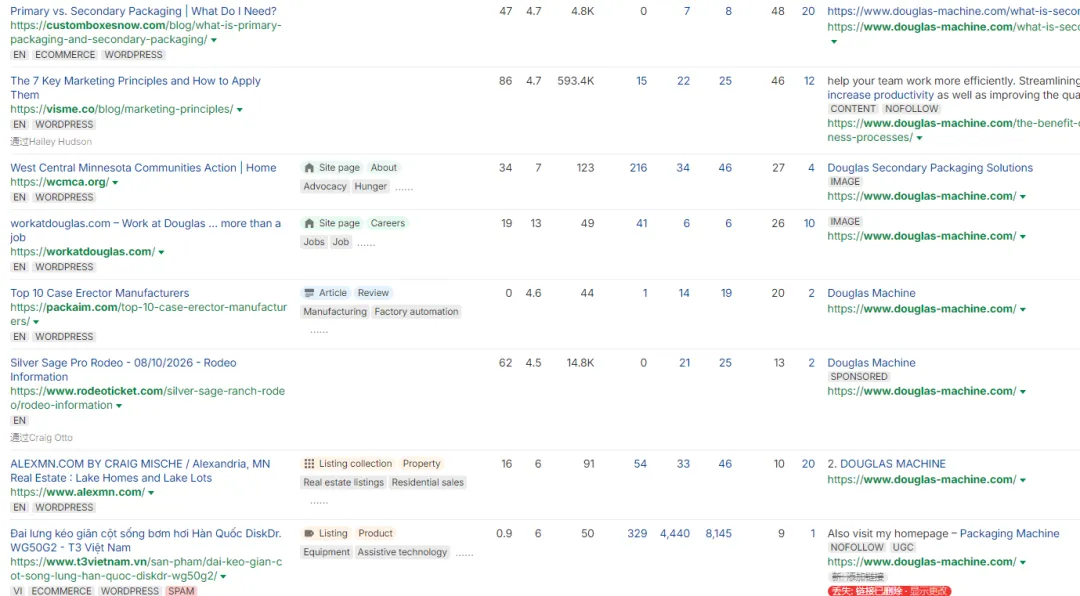Open the 8,145 value in the t3vietnam row
Viewport: 1080px width, 596px height.
718,534
